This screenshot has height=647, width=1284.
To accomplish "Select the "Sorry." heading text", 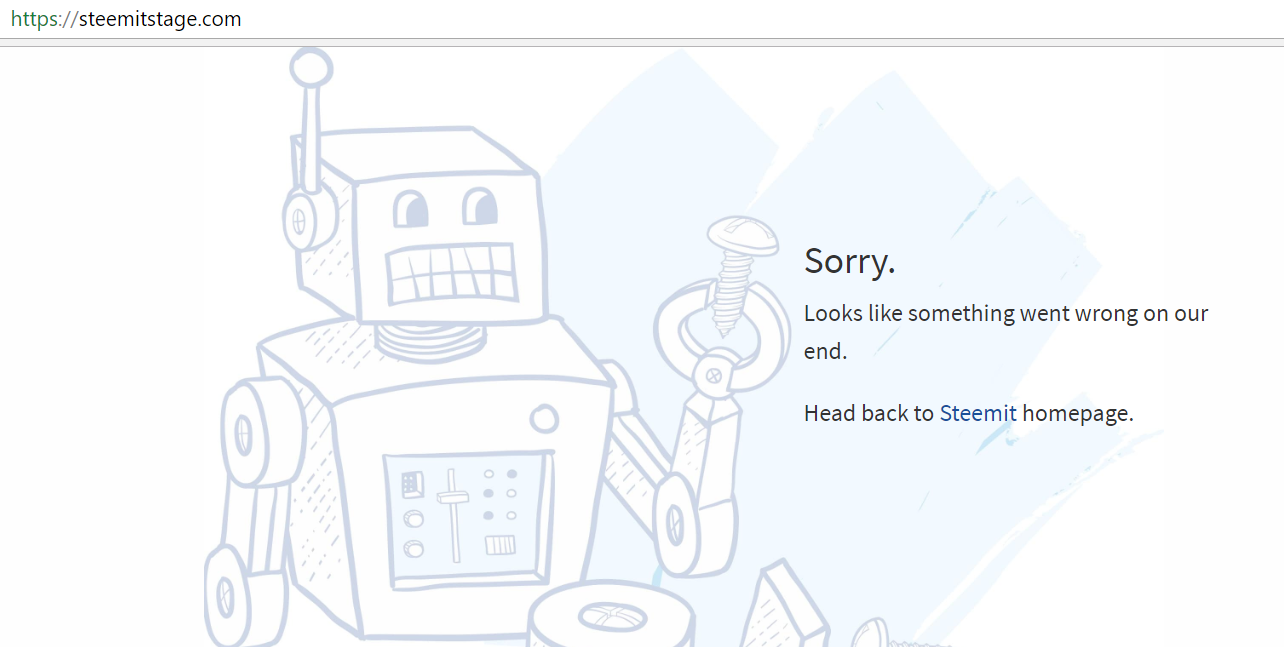I will click(x=850, y=261).
